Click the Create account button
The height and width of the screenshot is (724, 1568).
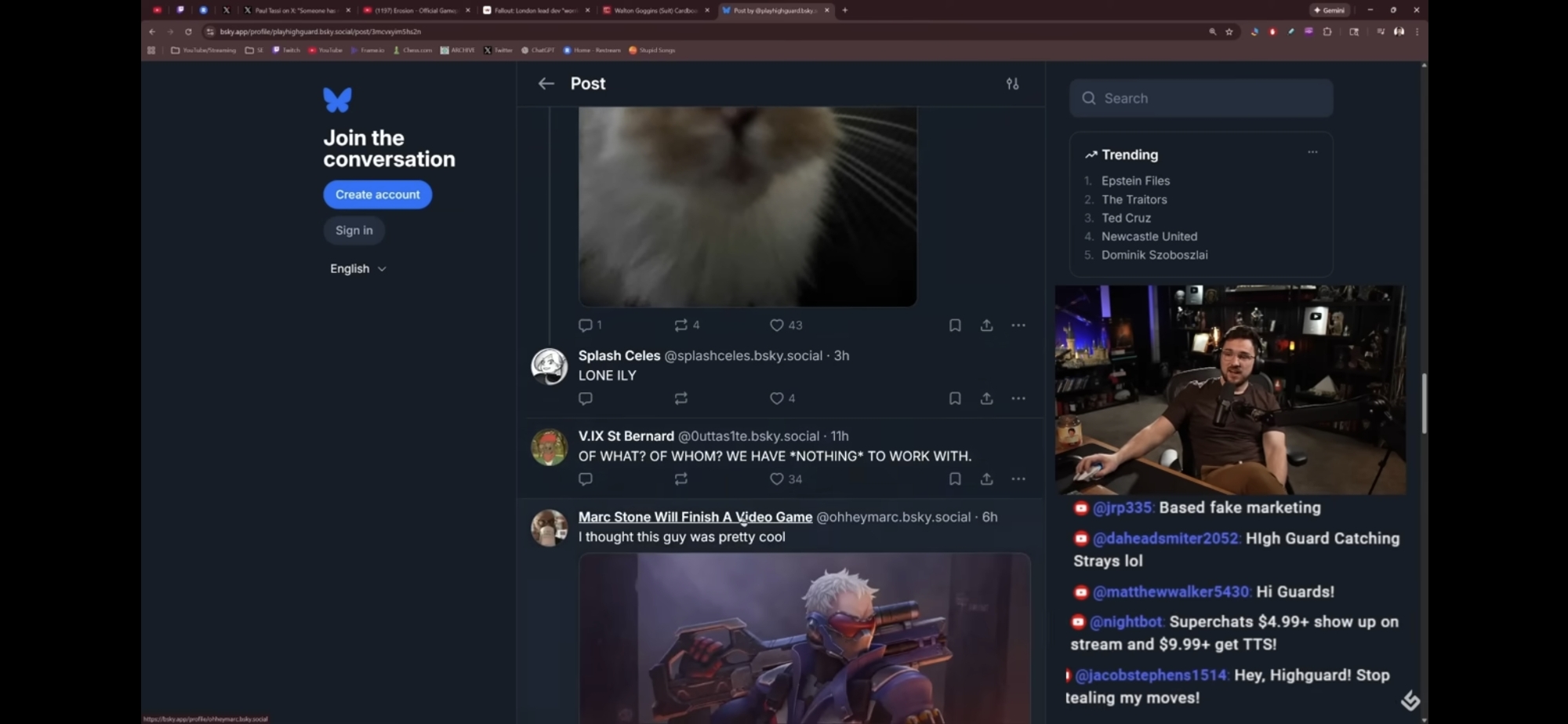(x=377, y=195)
